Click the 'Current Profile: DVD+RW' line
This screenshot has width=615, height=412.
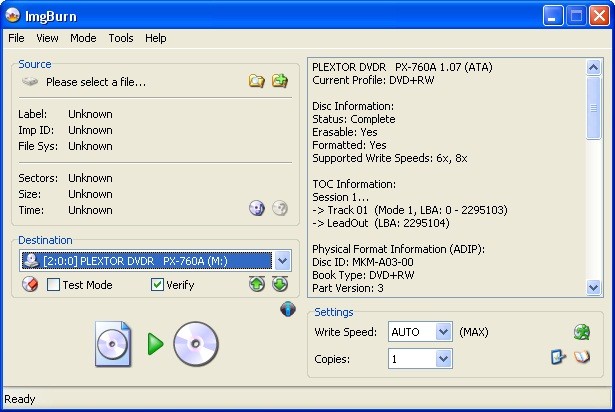pos(373,80)
